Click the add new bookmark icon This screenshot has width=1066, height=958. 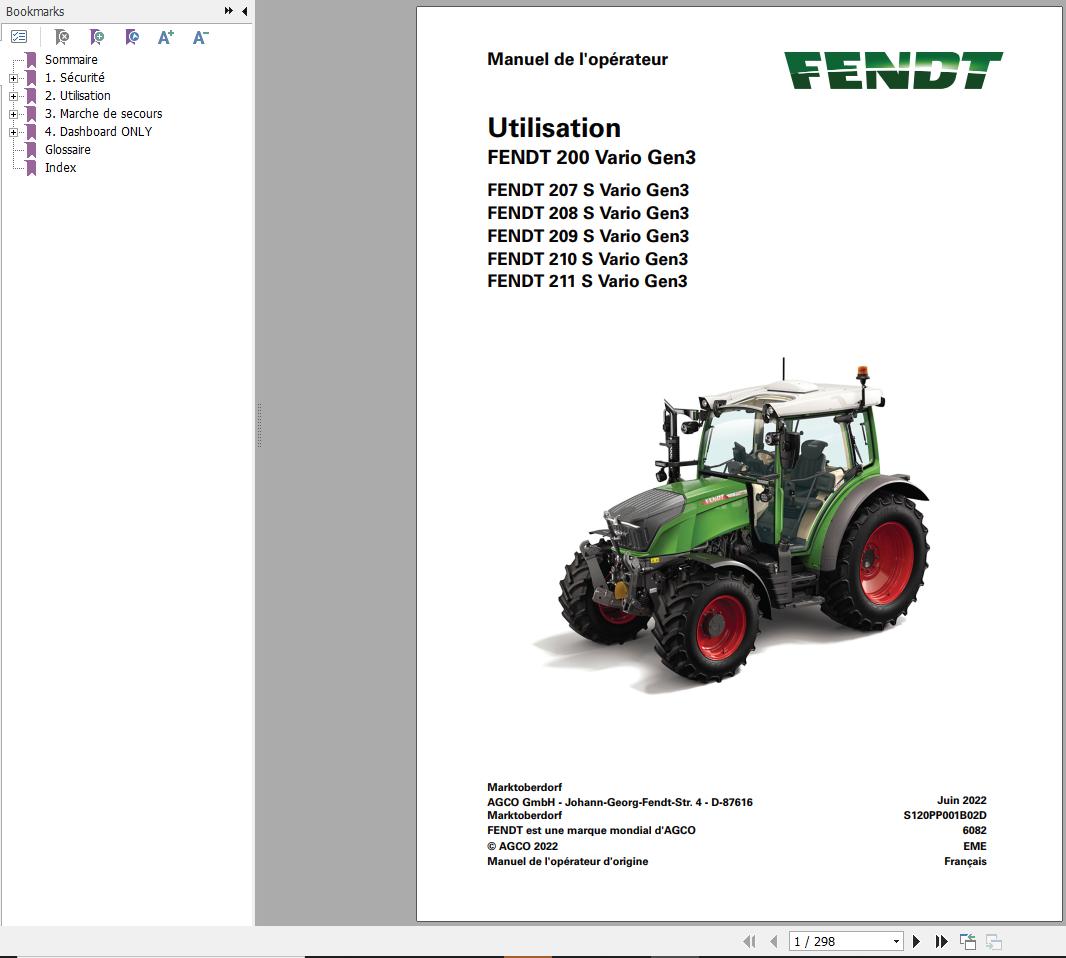(x=97, y=37)
